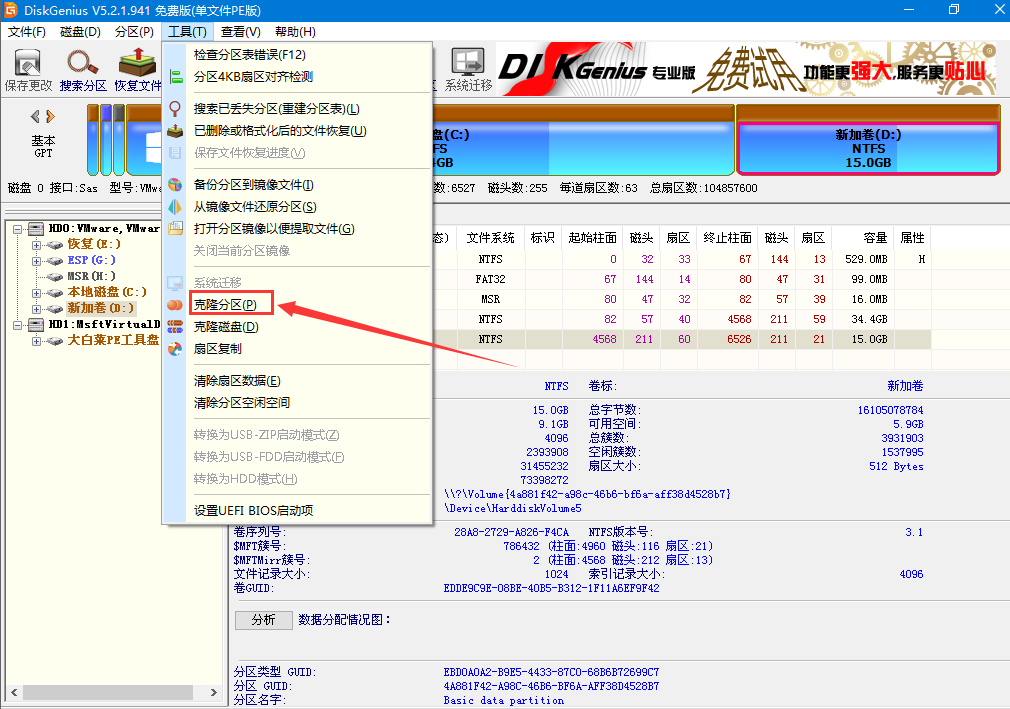
Task: Click the clone partition orange icon
Action: pos(175,305)
